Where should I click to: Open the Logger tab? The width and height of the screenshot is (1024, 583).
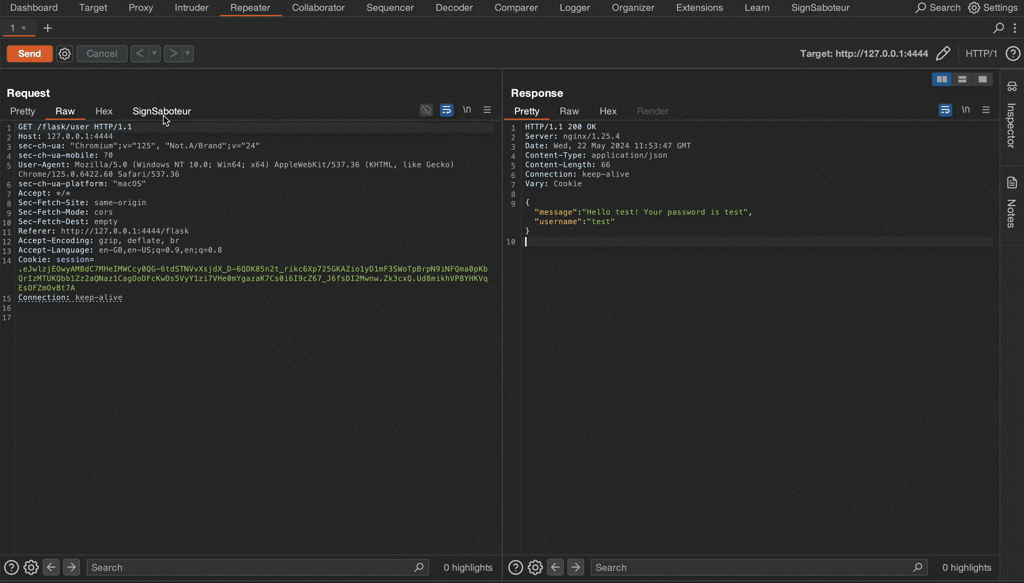pos(575,8)
